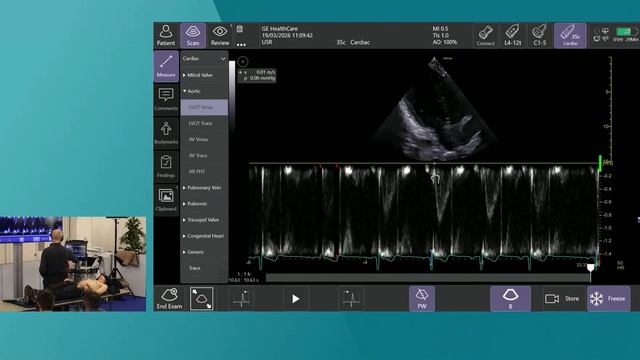The image size is (640, 360).
Task: Open the three-dot more options menu
Action: click(241, 44)
